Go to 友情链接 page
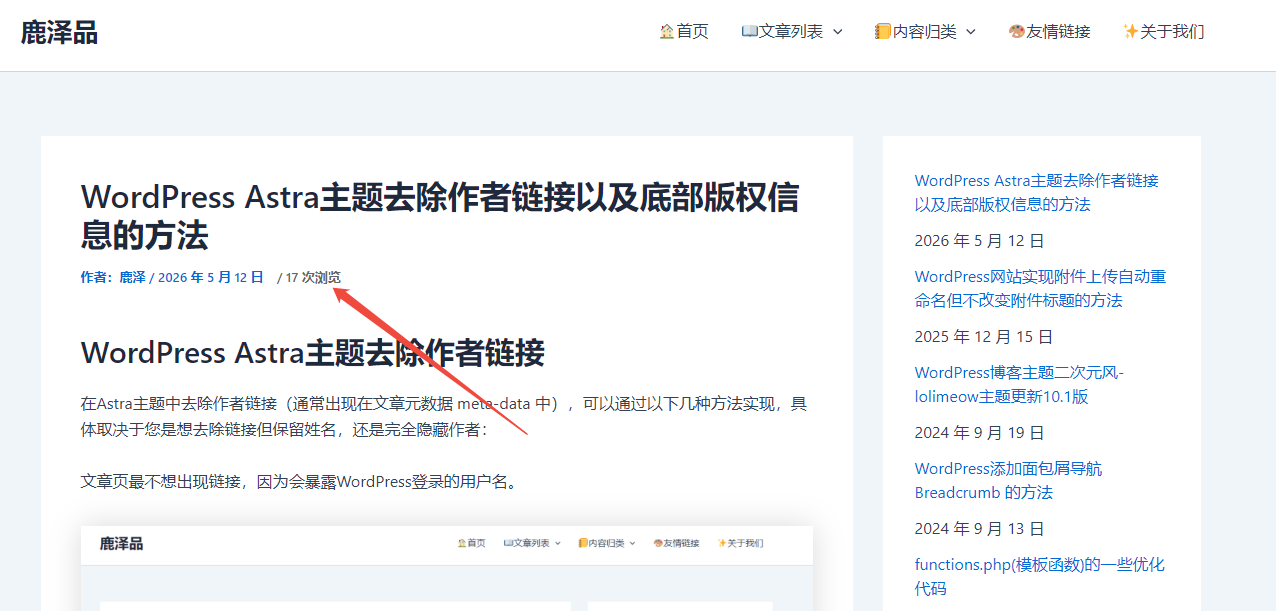 pos(1049,32)
